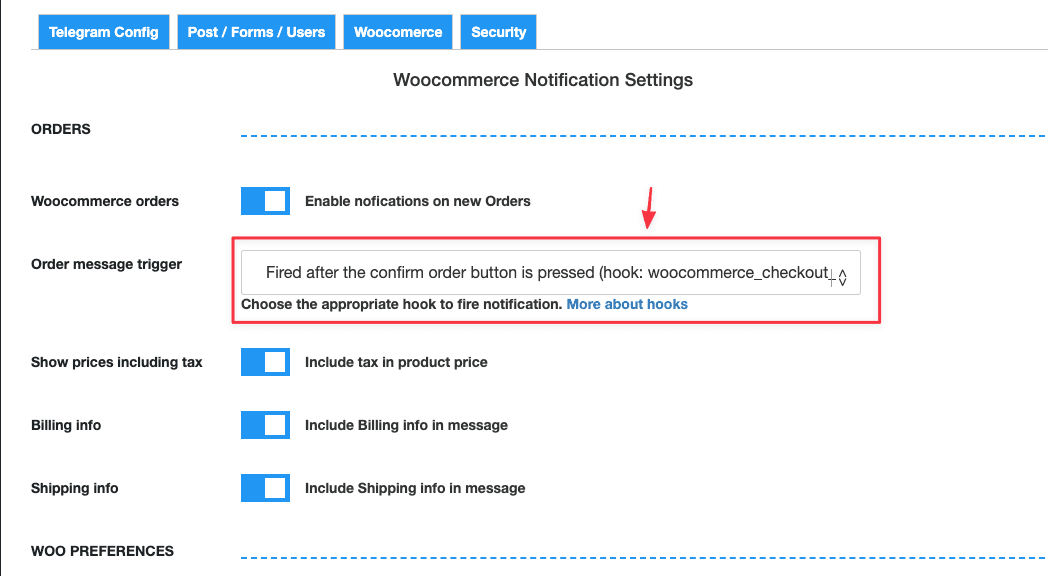Click the ORDERS section header
Screen dimensions: 1048x576
click(60, 128)
